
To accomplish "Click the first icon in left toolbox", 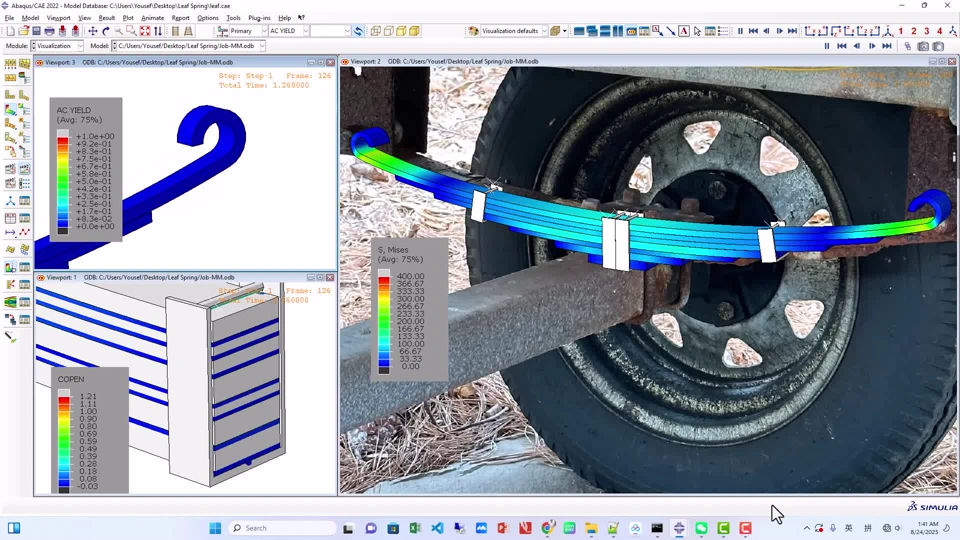I will pyautogui.click(x=10, y=63).
